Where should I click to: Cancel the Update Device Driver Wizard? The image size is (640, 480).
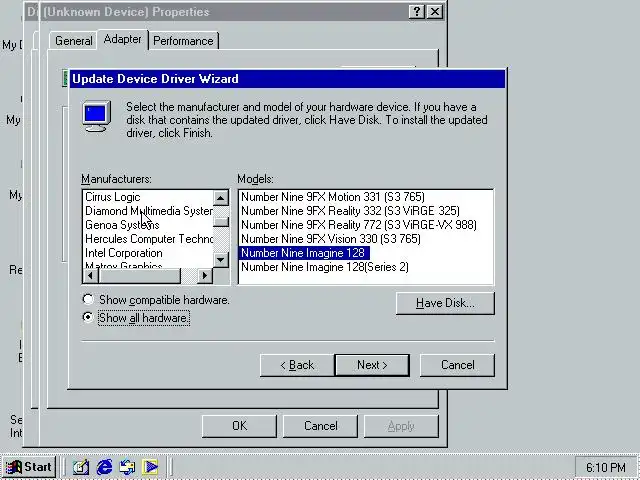point(457,365)
